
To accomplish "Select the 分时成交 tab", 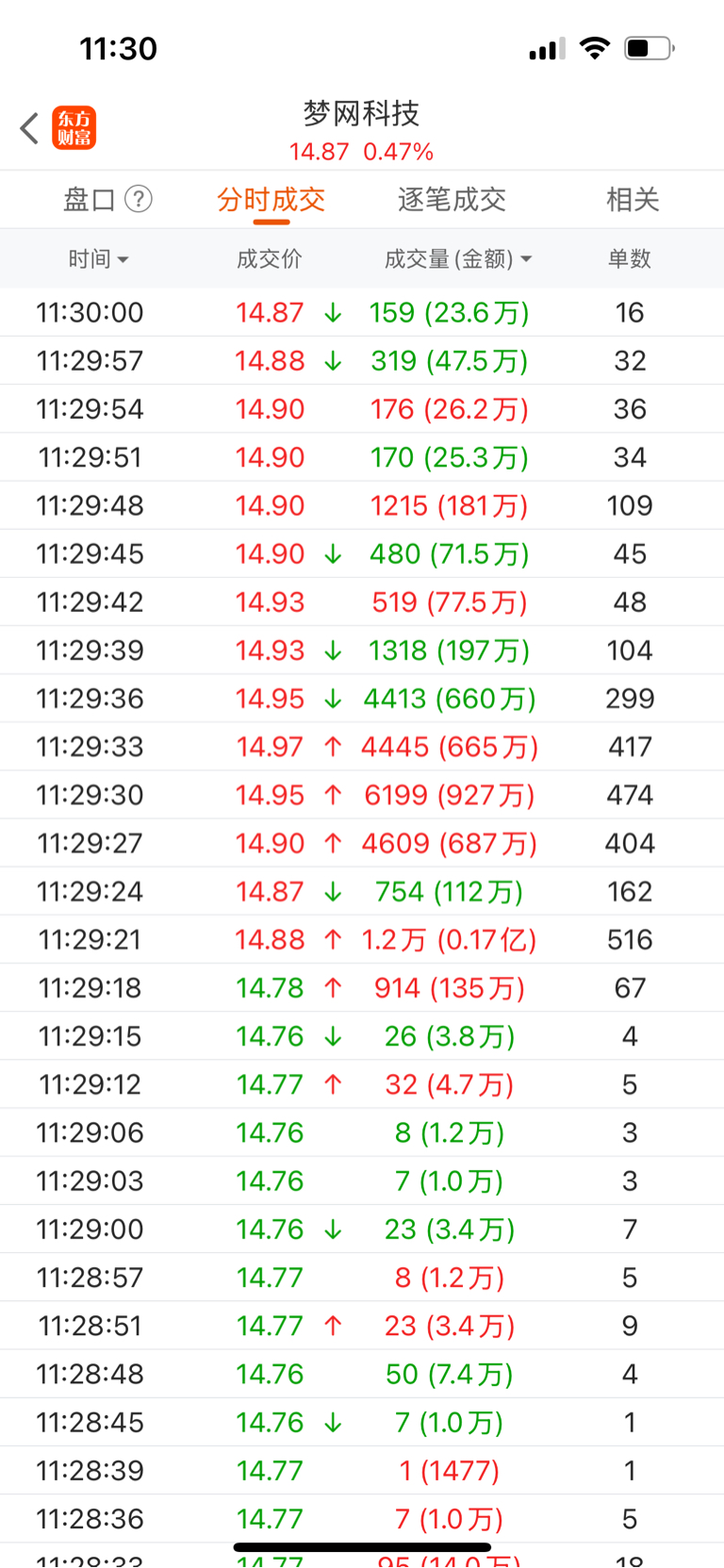I will pos(271,199).
